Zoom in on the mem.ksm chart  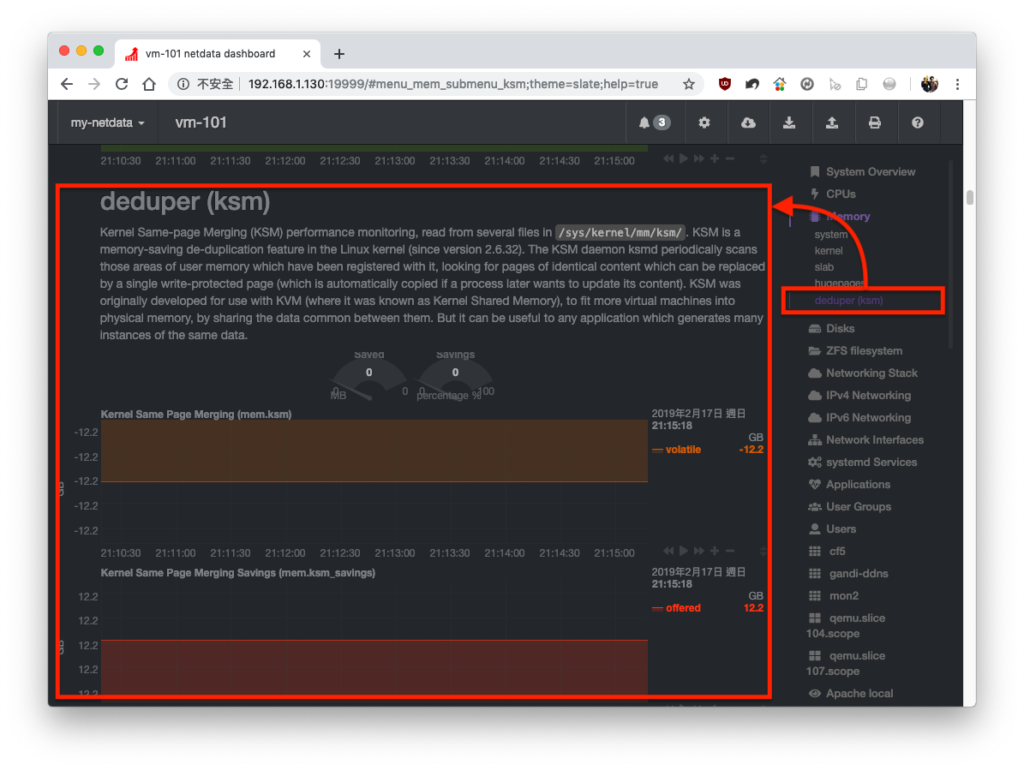(714, 551)
